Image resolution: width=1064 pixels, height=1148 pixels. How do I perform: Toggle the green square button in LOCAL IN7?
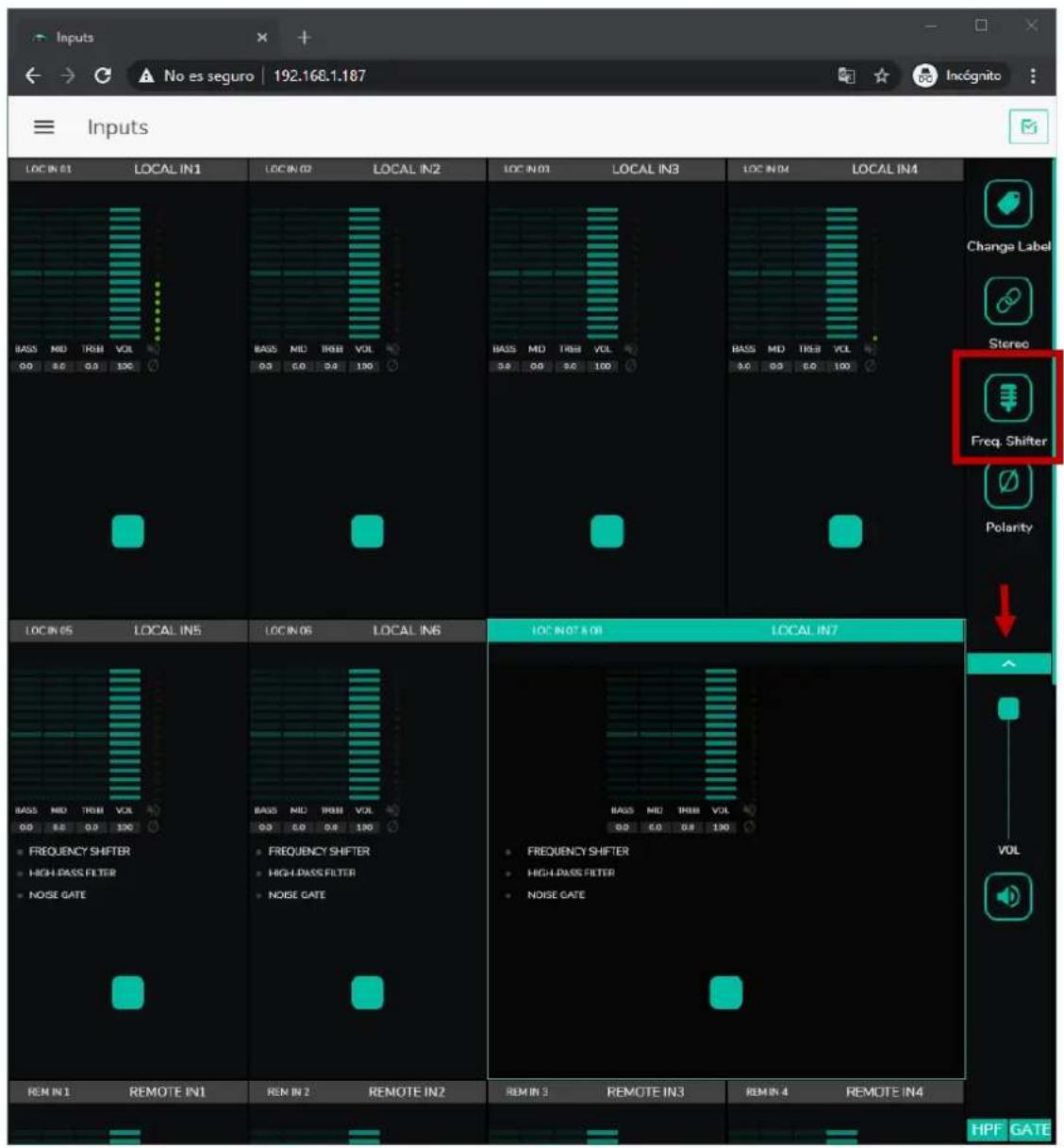725,992
